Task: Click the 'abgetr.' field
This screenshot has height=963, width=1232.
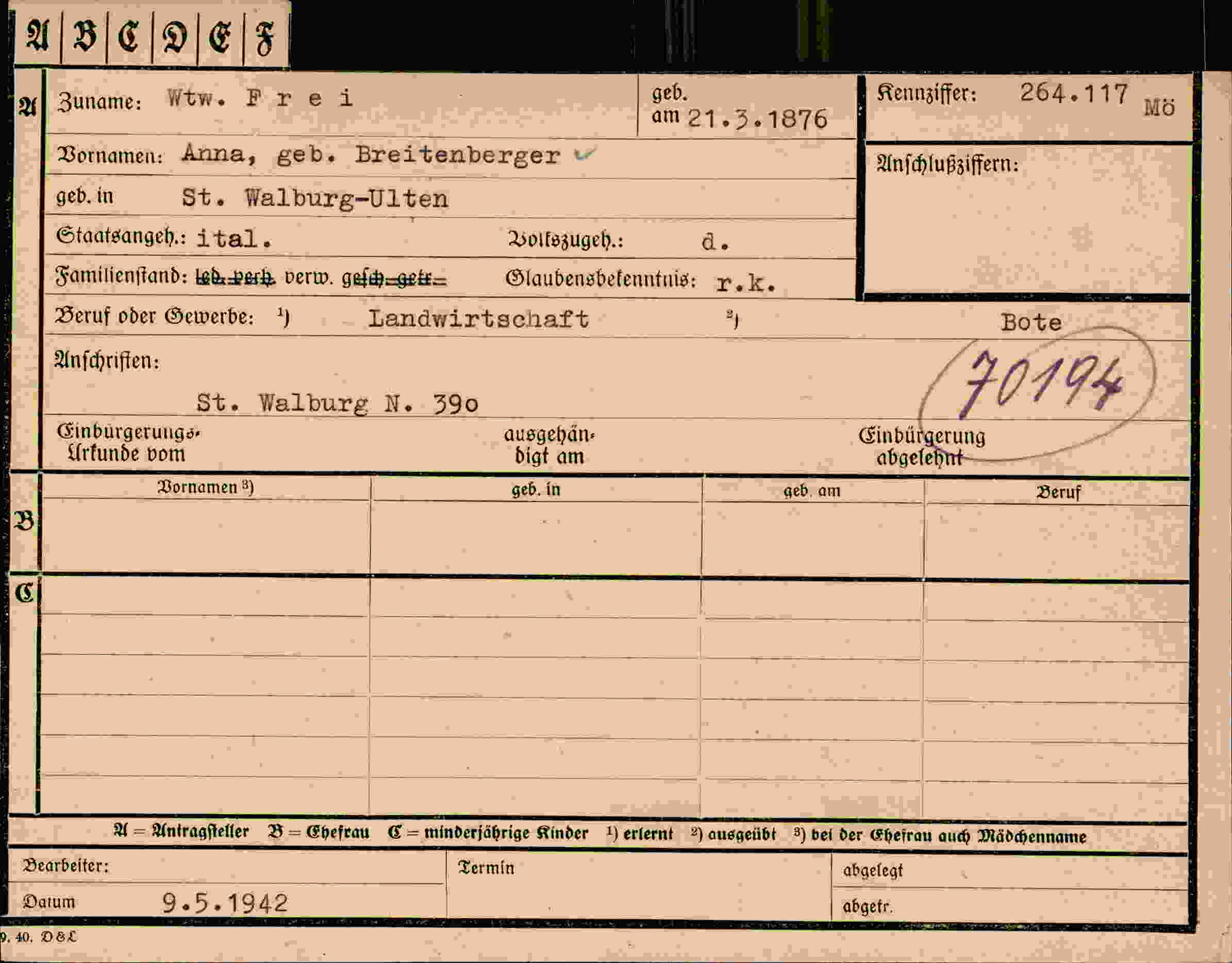Action: 1010,907
